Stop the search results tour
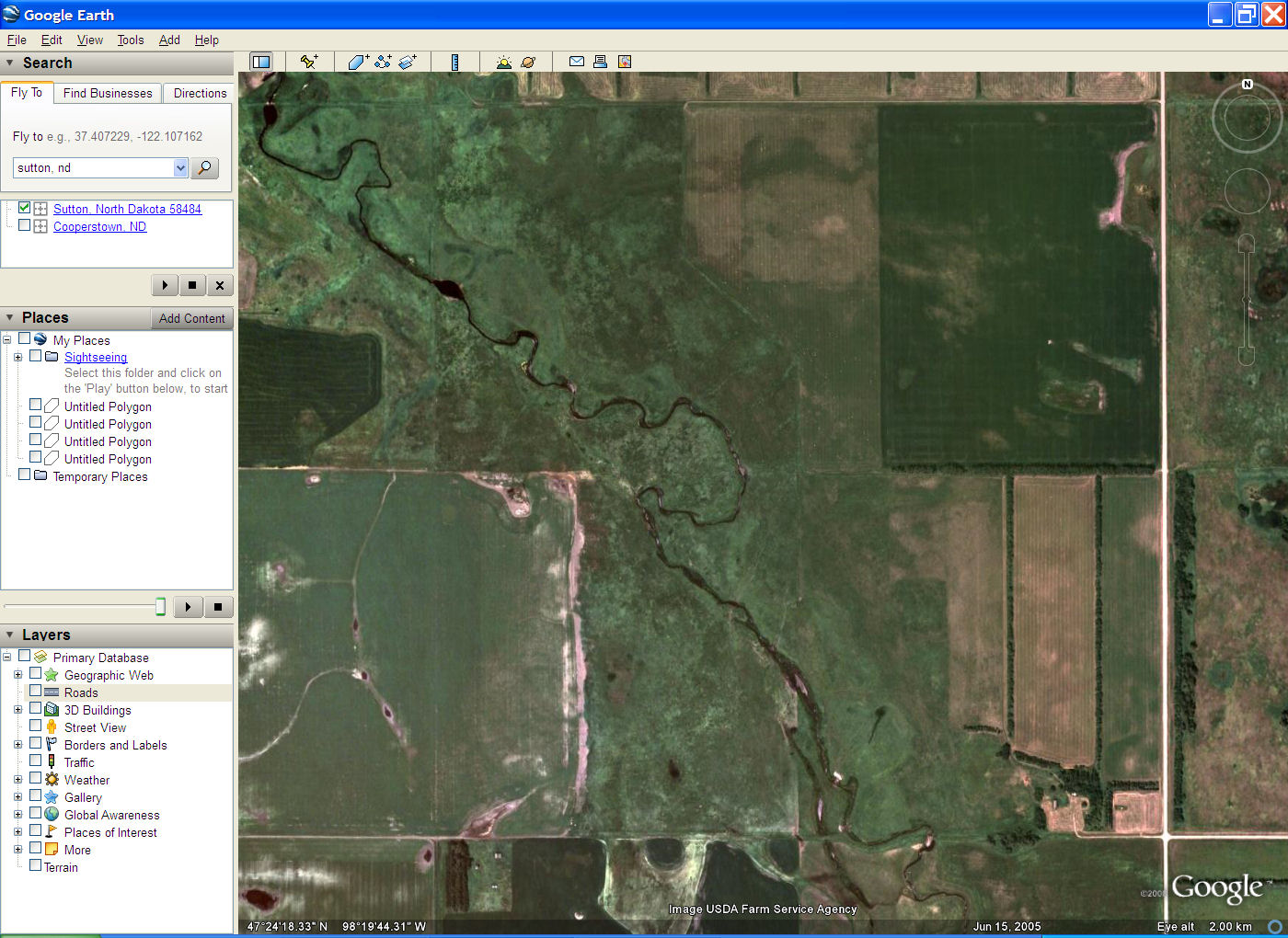 (x=191, y=285)
